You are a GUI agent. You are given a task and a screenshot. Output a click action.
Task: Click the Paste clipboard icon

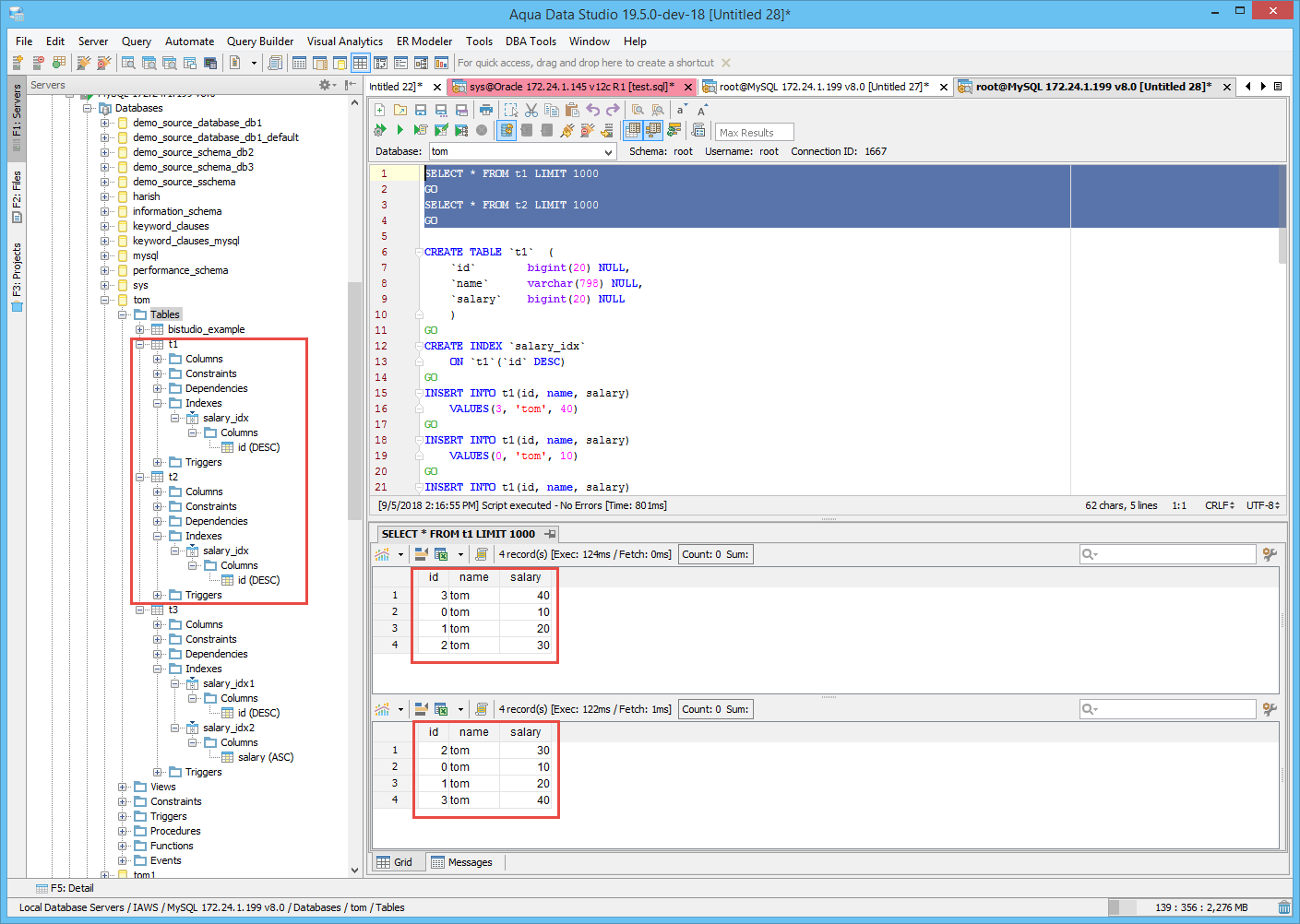(572, 110)
